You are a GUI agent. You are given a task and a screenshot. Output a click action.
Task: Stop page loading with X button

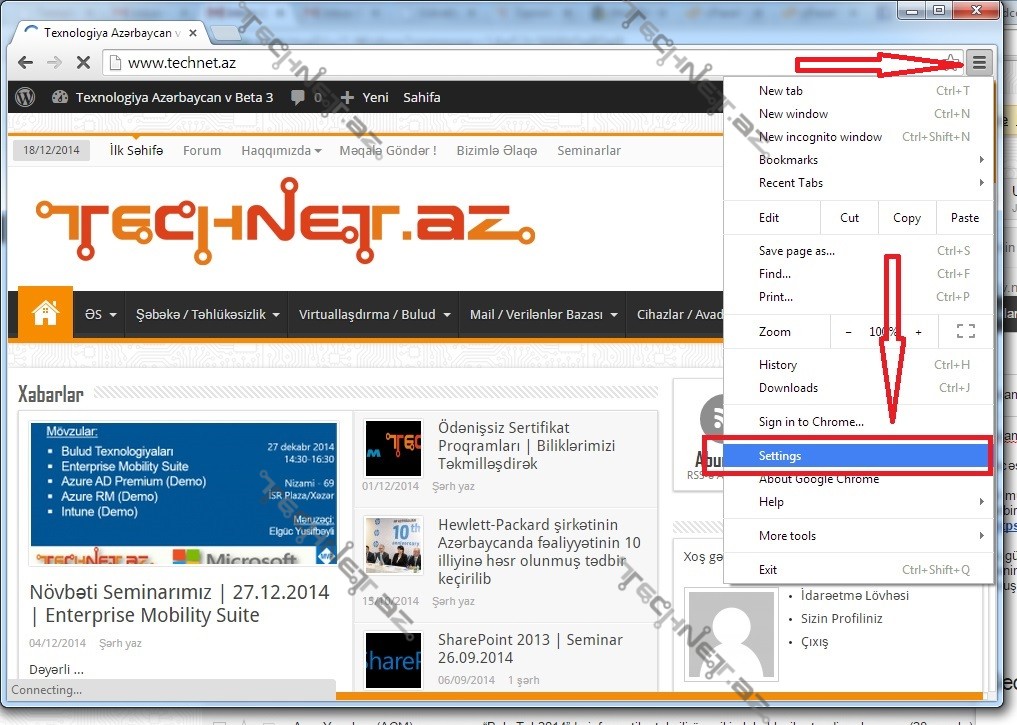point(83,63)
